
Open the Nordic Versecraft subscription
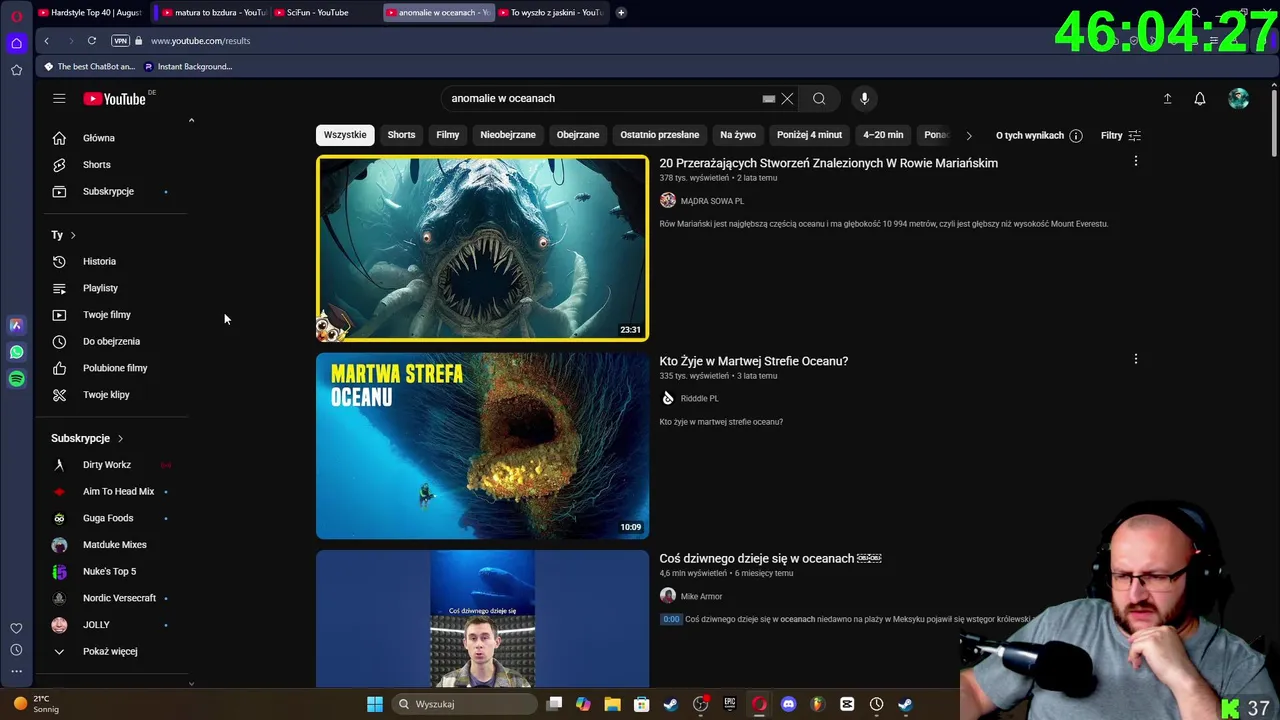tap(118, 598)
